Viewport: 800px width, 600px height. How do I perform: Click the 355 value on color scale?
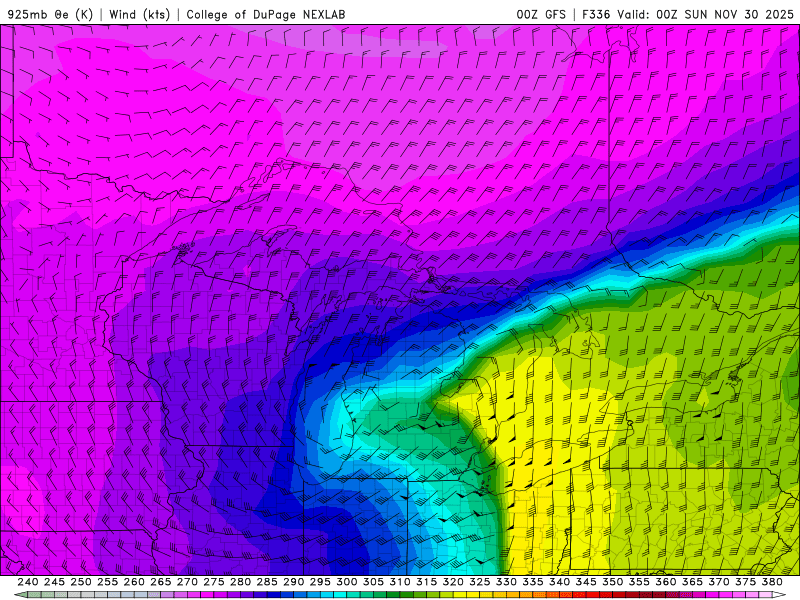point(639,582)
